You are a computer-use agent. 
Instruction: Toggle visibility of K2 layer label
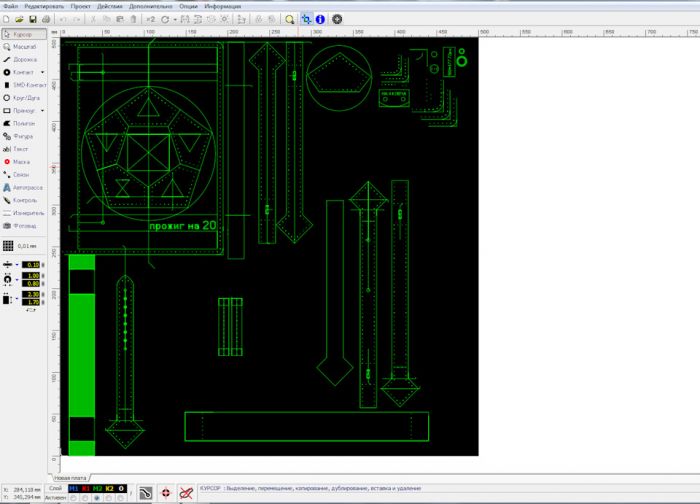pyautogui.click(x=109, y=488)
